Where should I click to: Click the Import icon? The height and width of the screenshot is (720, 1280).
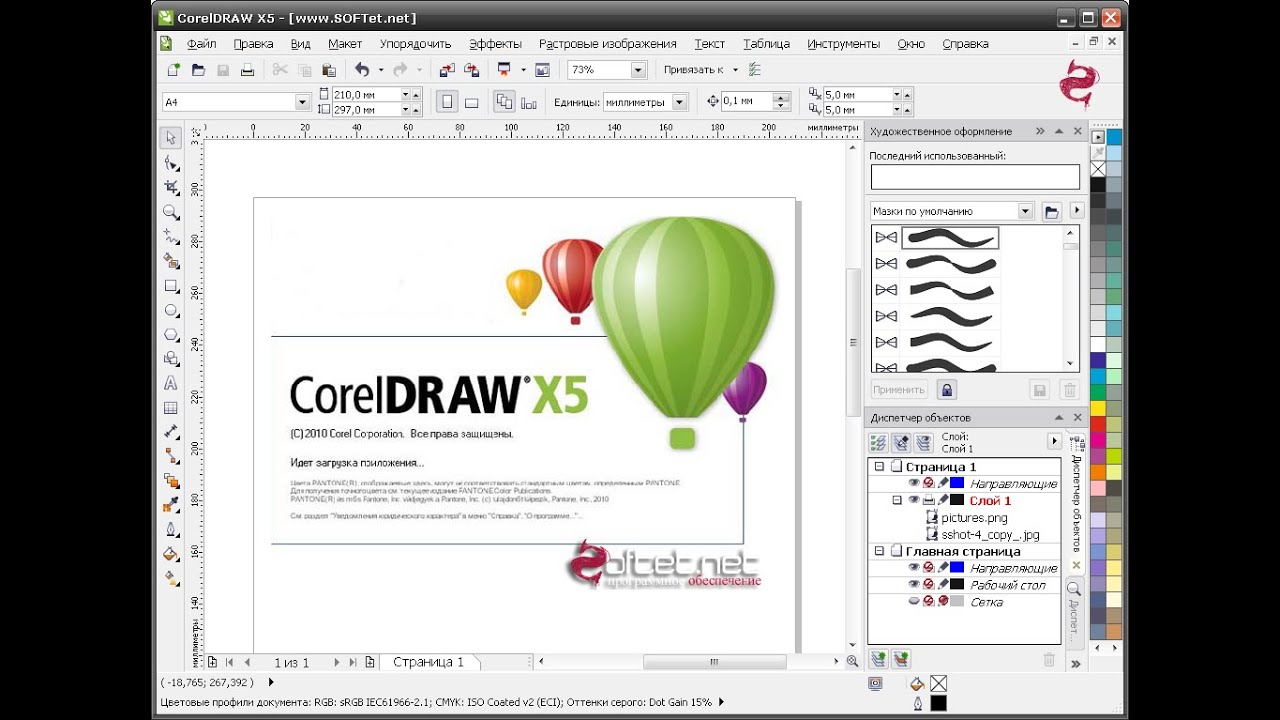point(446,70)
